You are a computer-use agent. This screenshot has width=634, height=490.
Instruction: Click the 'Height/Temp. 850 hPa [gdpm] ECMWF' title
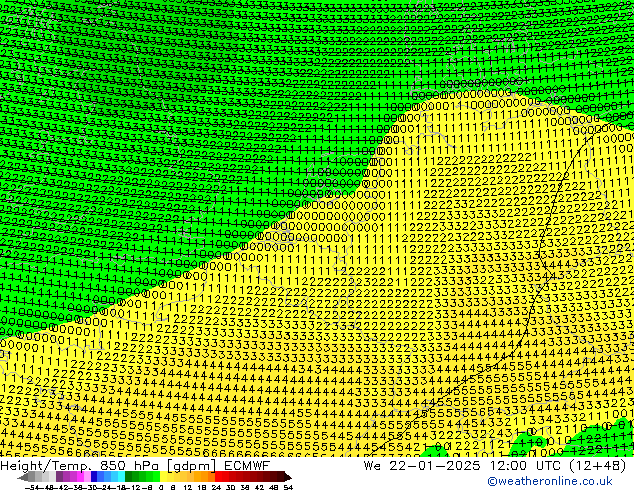click(135, 466)
